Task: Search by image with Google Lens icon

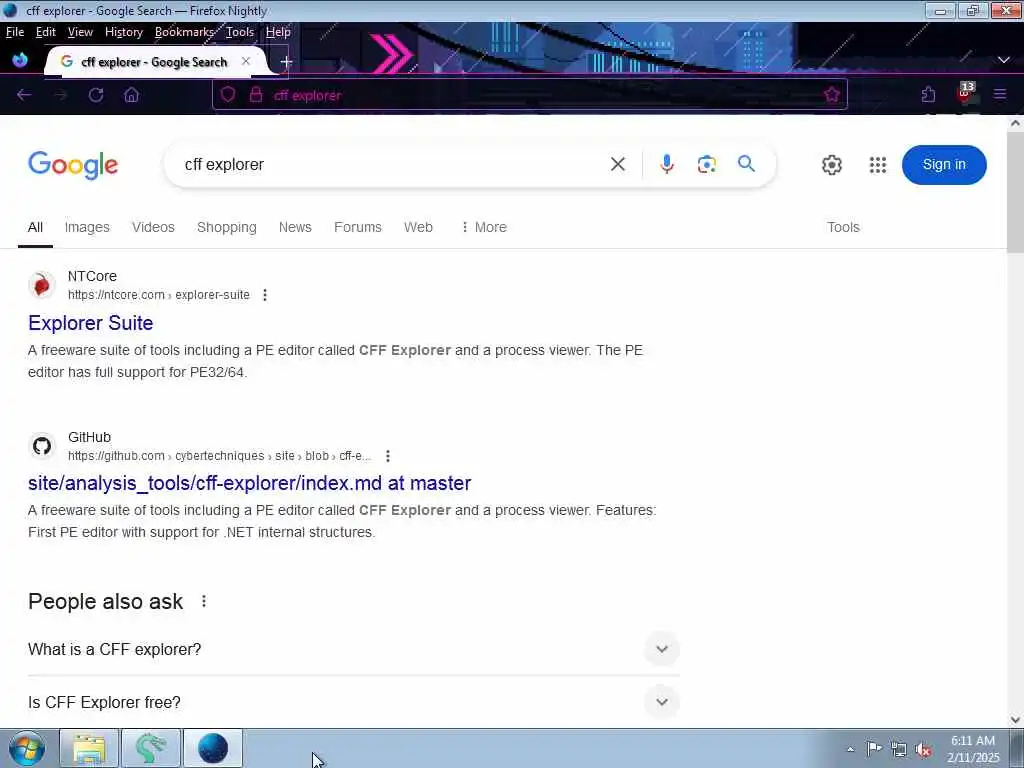Action: pos(707,165)
